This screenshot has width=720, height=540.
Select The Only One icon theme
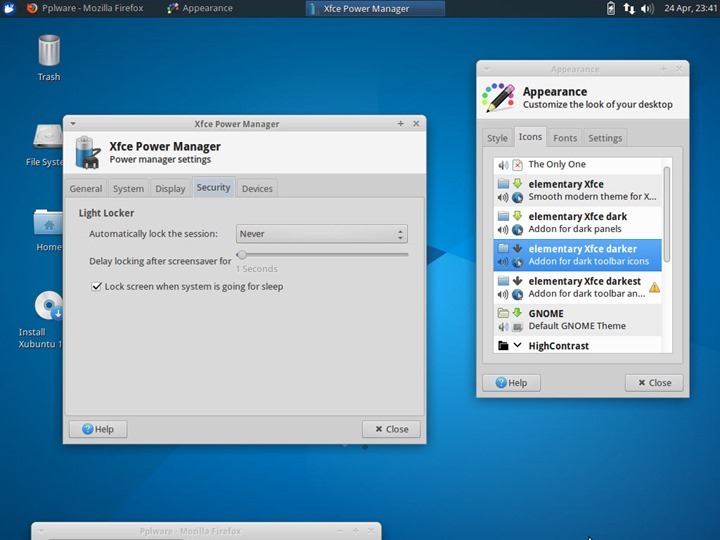point(578,164)
